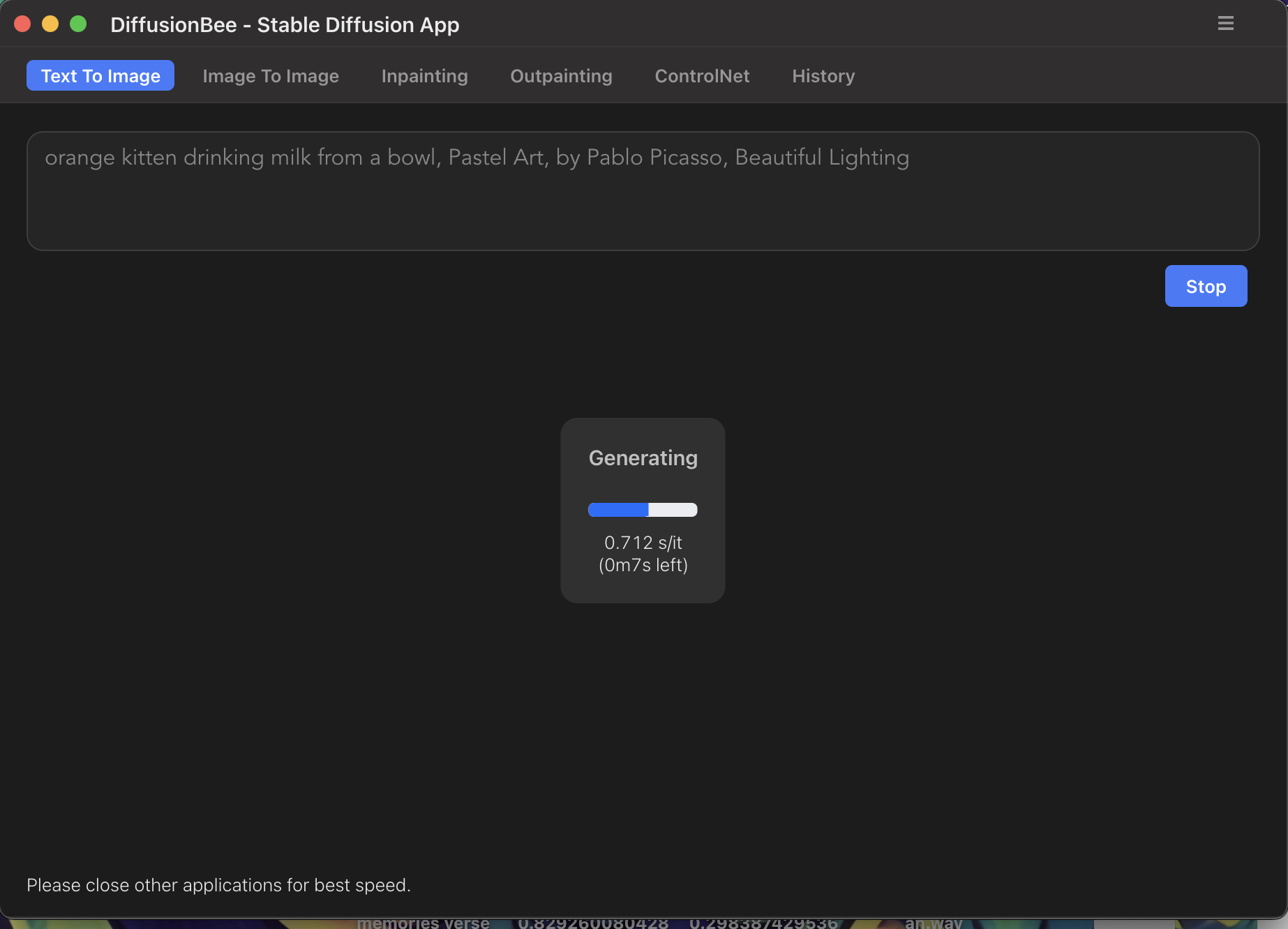Click the Generating heading in the status card
Screen dimensions: 1288x929
pyautogui.click(x=643, y=458)
